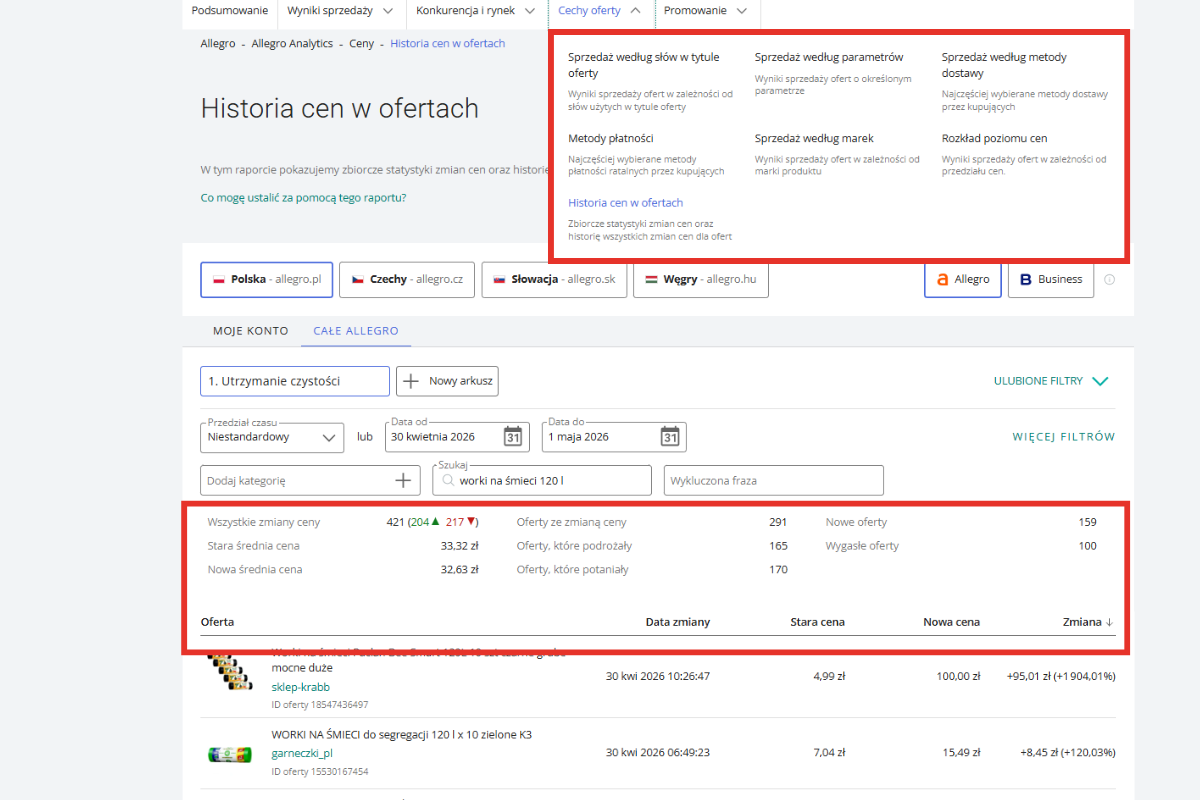Switch to the Business platform option
Image resolution: width=1200 pixels, height=800 pixels.
pos(1051,280)
